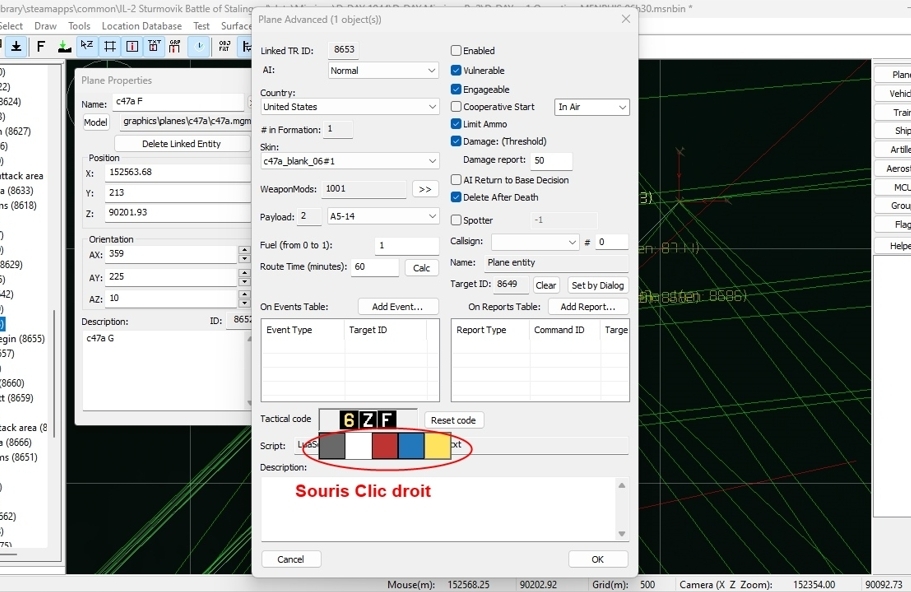Toggle the cursor Z selection tool
911x592 pixels.
point(87,46)
